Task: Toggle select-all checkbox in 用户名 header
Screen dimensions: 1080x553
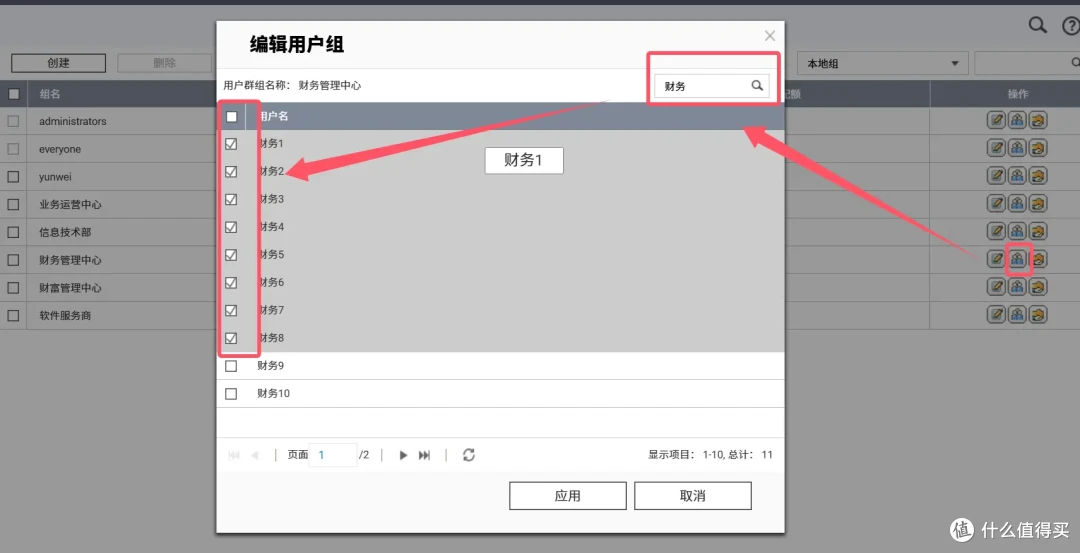Action: (x=231, y=116)
